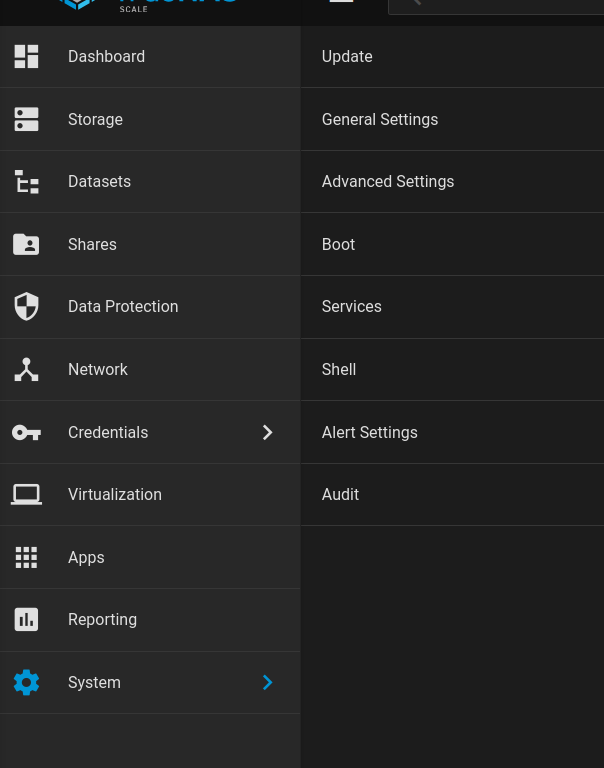Expand the Credentials submenu chevron
This screenshot has width=604, height=768.
pos(267,432)
